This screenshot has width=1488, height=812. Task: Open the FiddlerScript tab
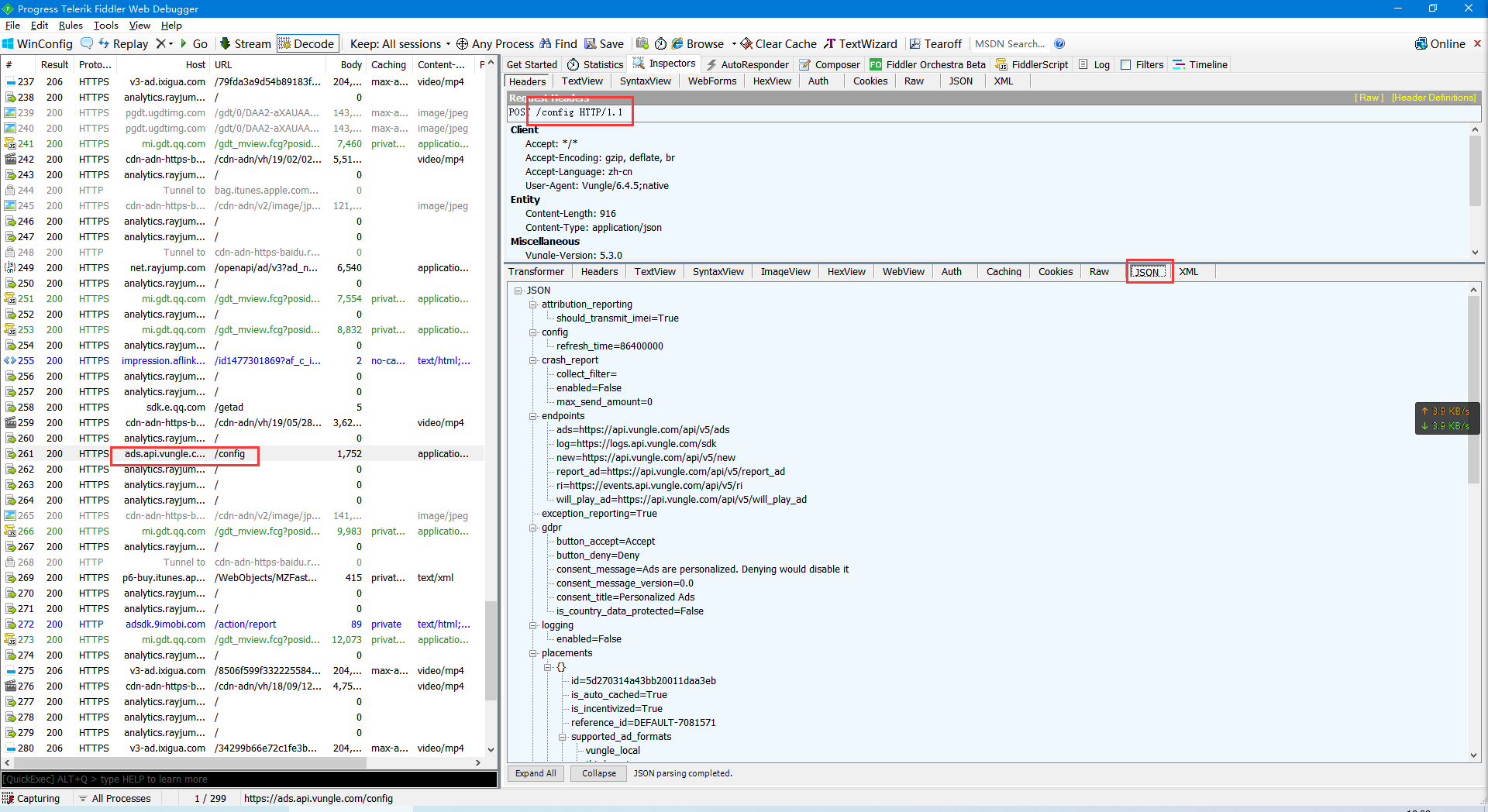click(x=1032, y=64)
